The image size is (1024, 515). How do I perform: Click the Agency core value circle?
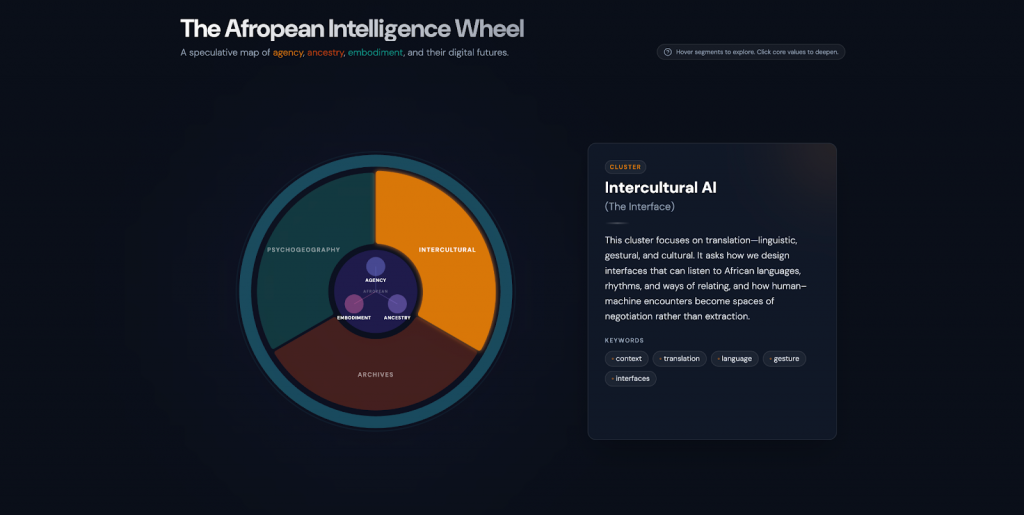[375, 266]
